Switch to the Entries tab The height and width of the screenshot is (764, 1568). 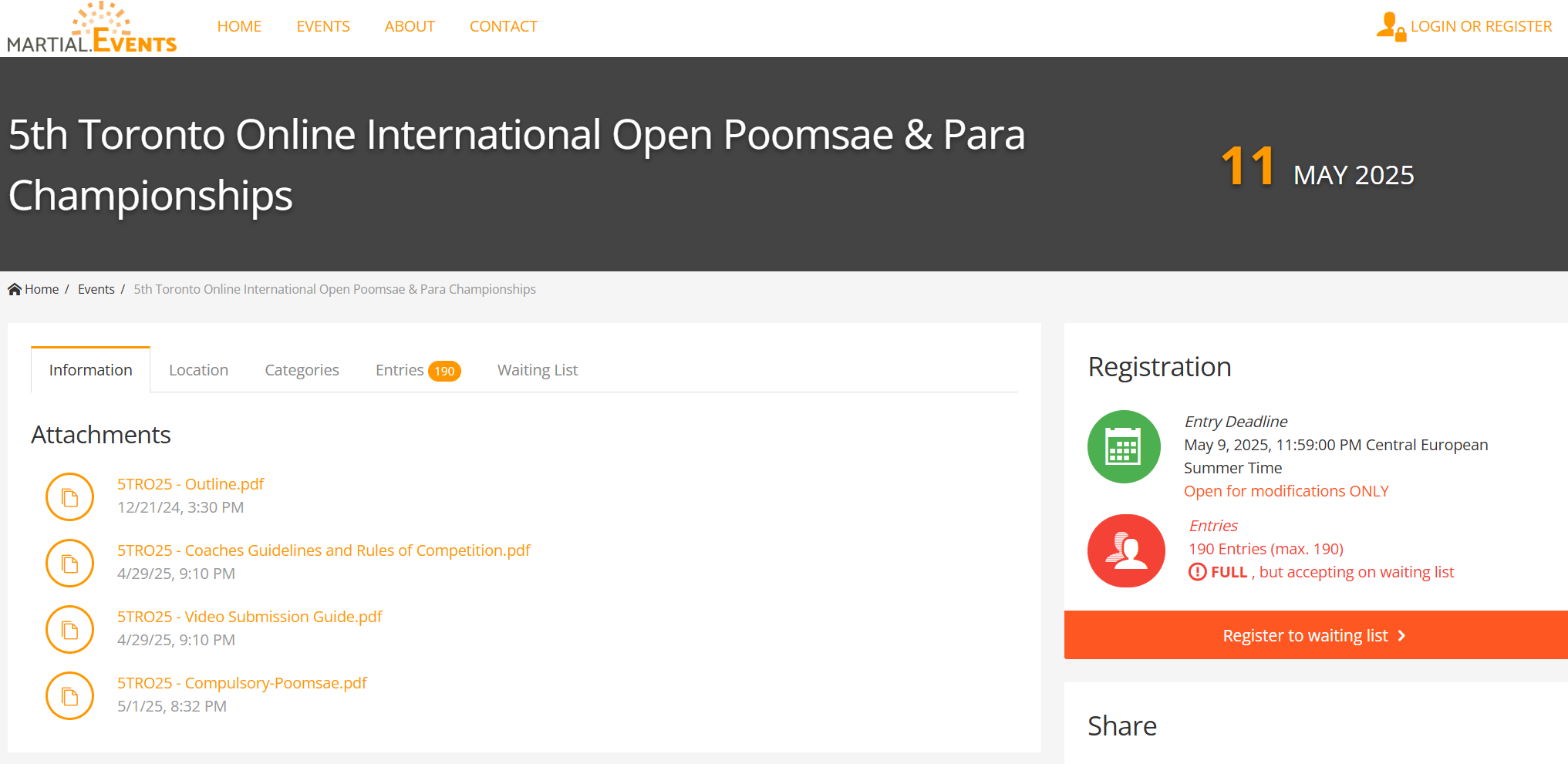pyautogui.click(x=417, y=370)
